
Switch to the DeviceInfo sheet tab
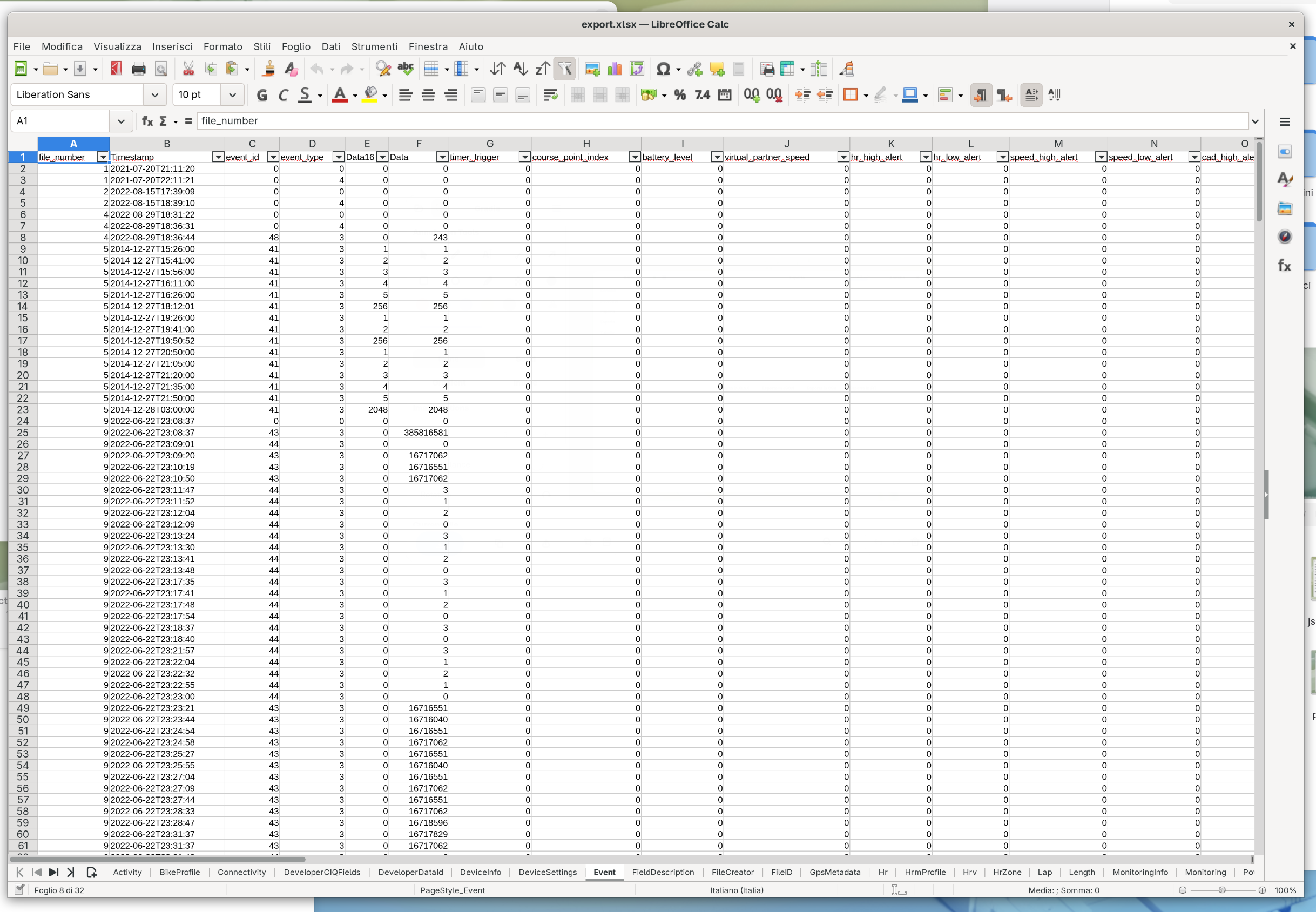[481, 873]
